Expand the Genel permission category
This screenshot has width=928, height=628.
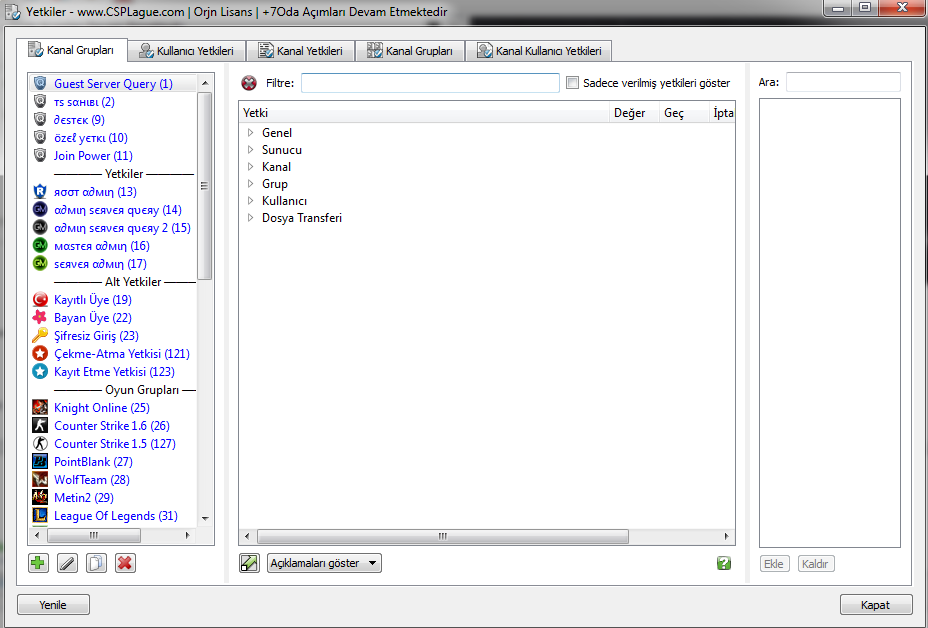[x=250, y=133]
